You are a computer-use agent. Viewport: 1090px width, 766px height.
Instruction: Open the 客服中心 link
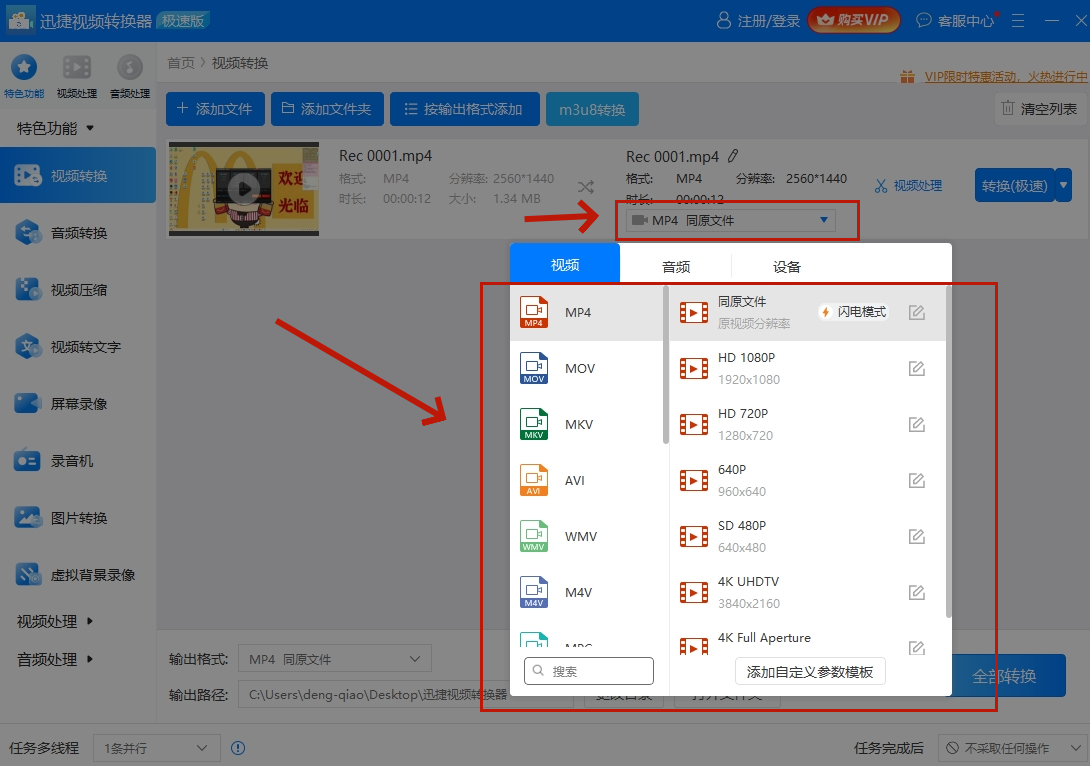[x=956, y=21]
